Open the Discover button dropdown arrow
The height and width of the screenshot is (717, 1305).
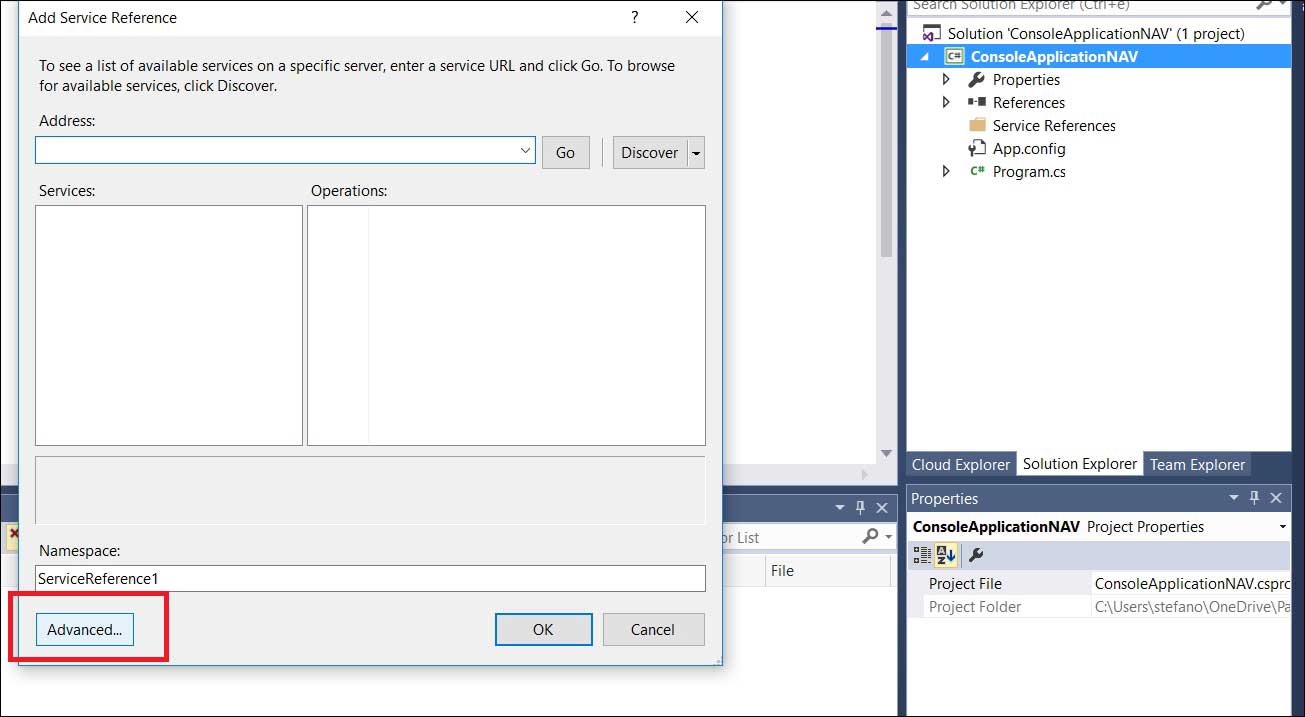[697, 152]
